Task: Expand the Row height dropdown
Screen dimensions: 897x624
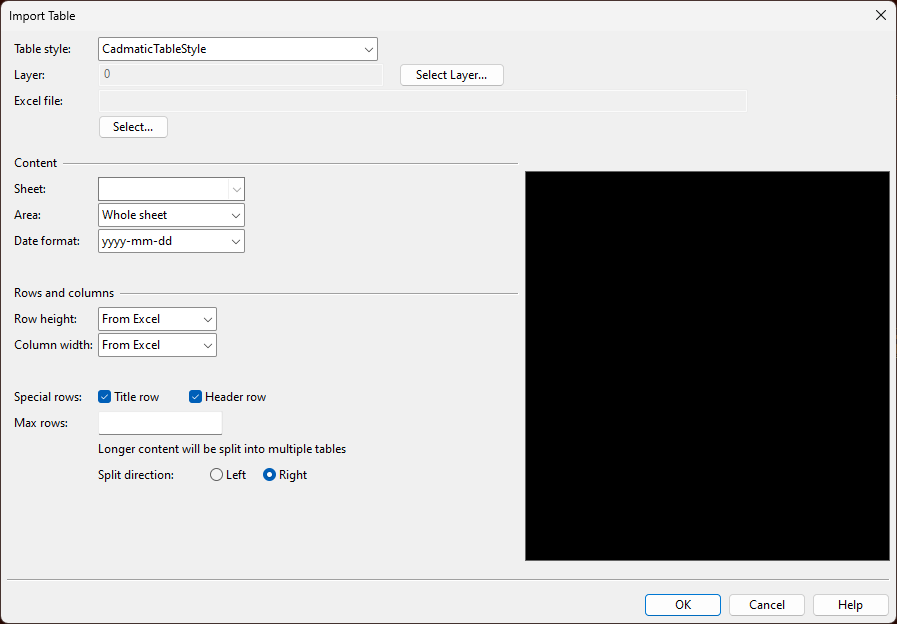Action: (x=158, y=319)
